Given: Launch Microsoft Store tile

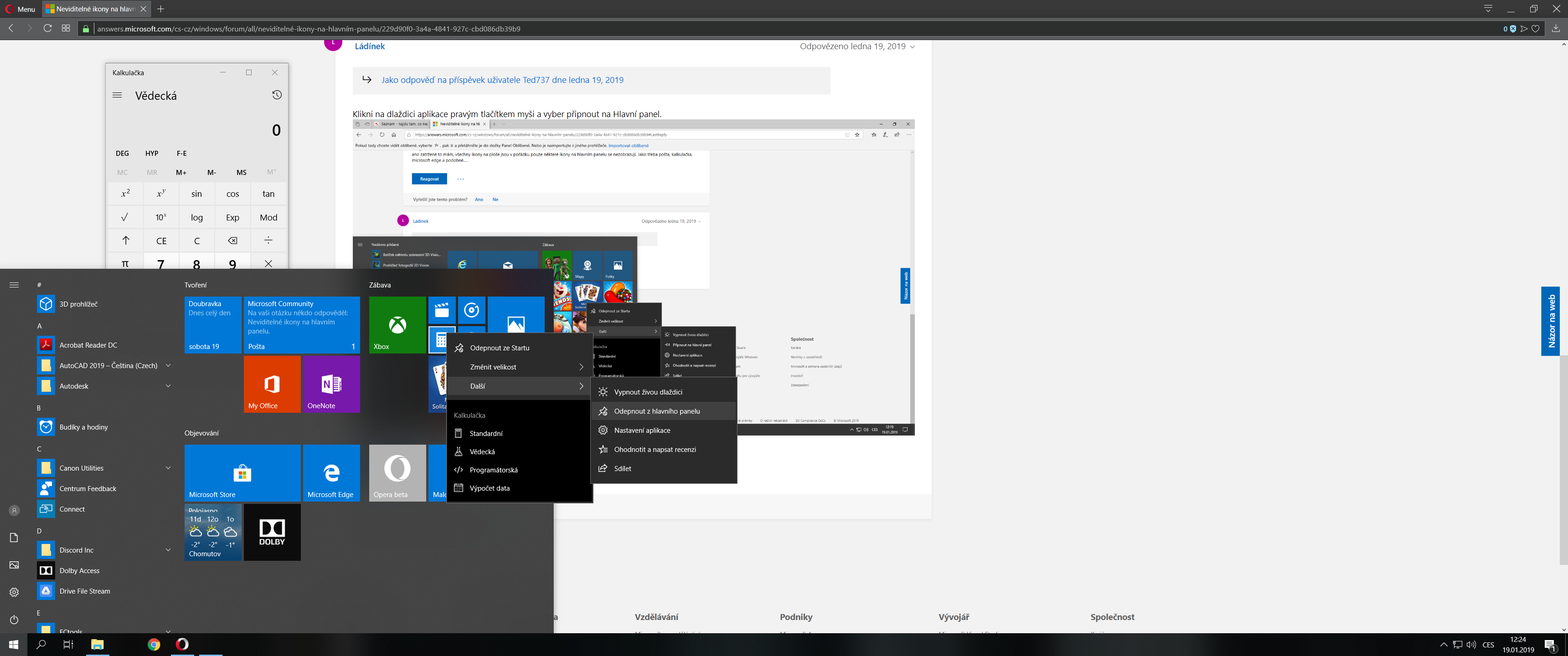Looking at the screenshot, I should (242, 473).
